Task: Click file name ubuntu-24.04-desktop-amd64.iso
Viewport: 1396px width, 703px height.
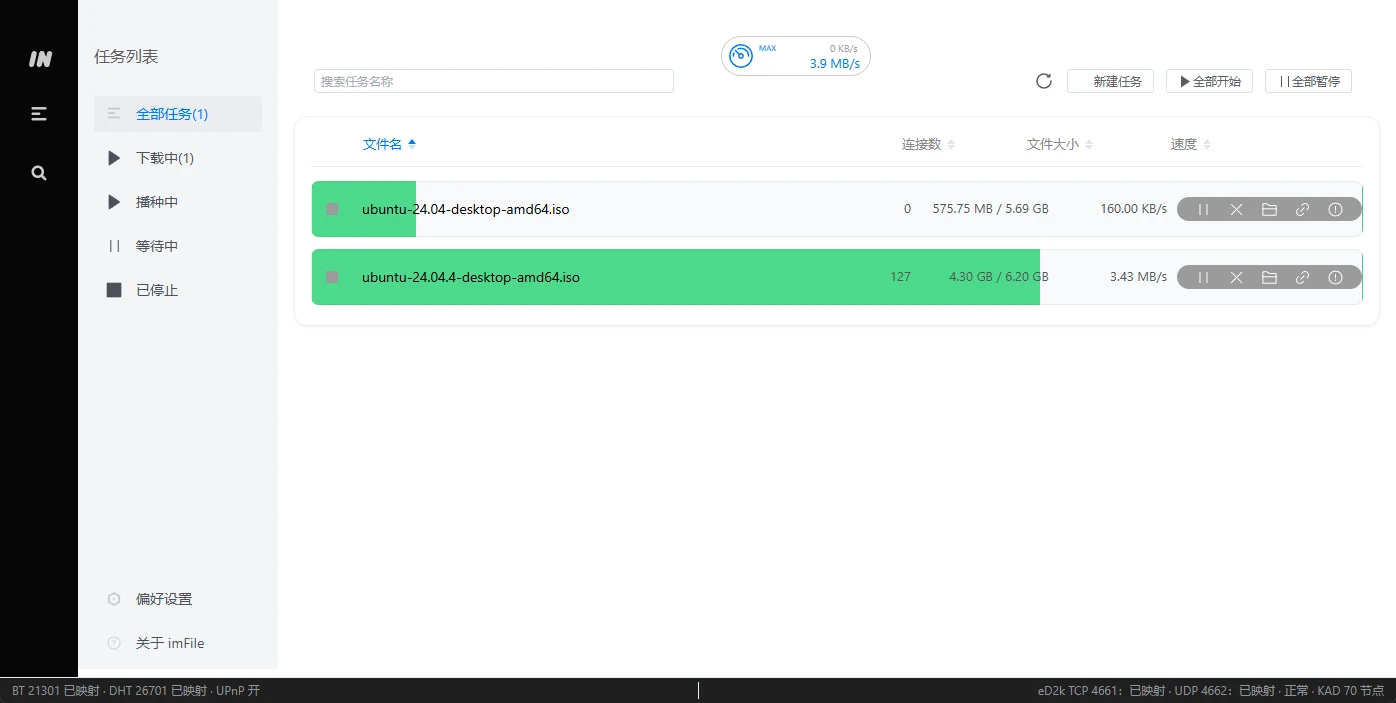Action: click(x=466, y=209)
